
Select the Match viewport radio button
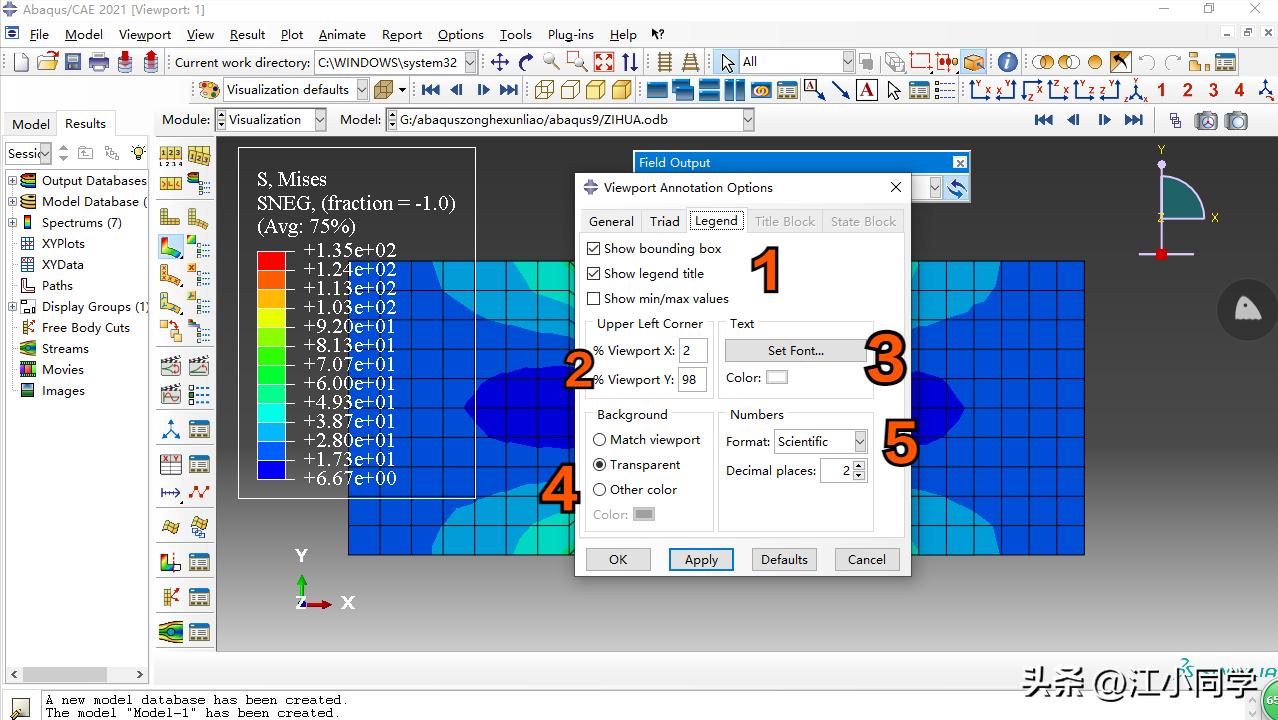pos(600,439)
